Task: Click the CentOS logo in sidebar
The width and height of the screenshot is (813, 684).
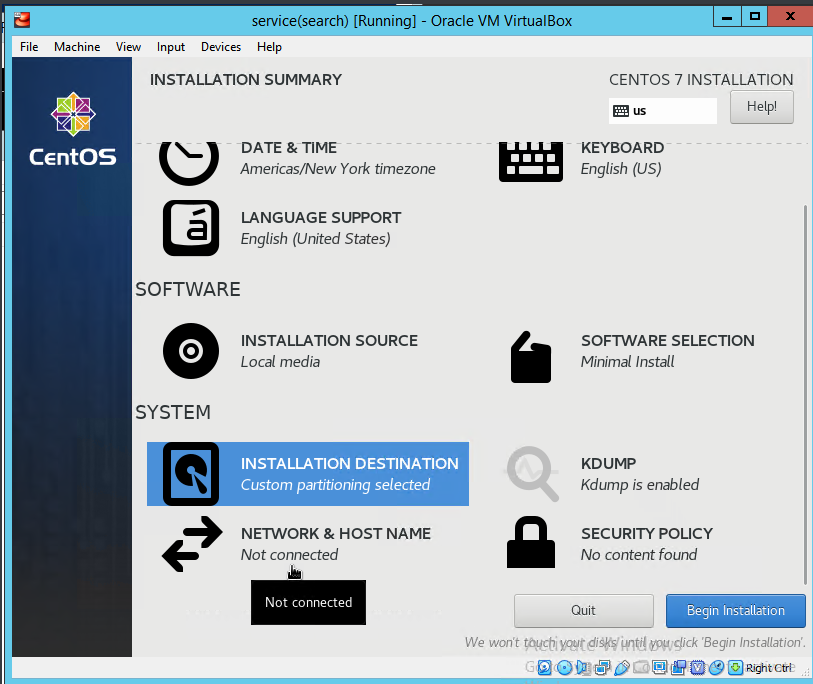Action: (x=73, y=129)
